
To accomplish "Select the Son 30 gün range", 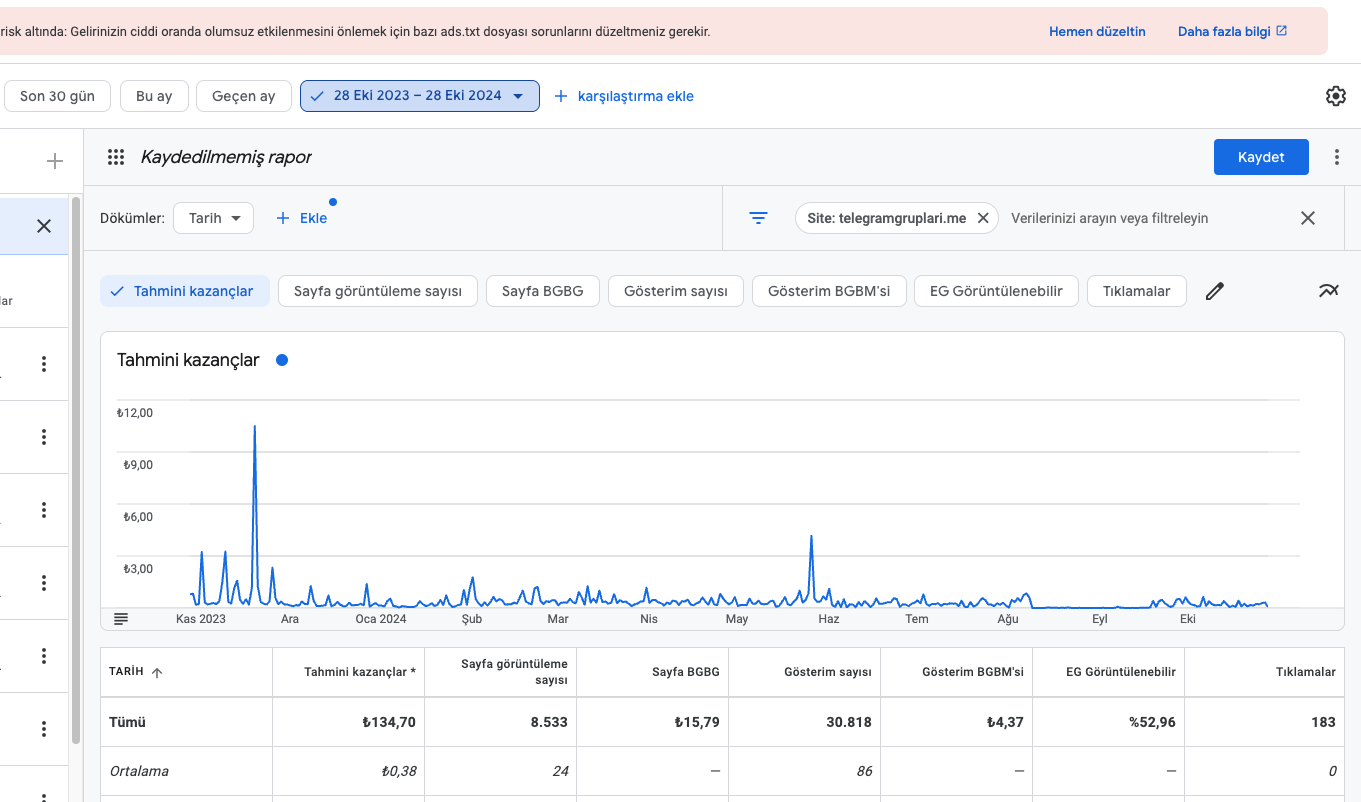I will 57,96.
